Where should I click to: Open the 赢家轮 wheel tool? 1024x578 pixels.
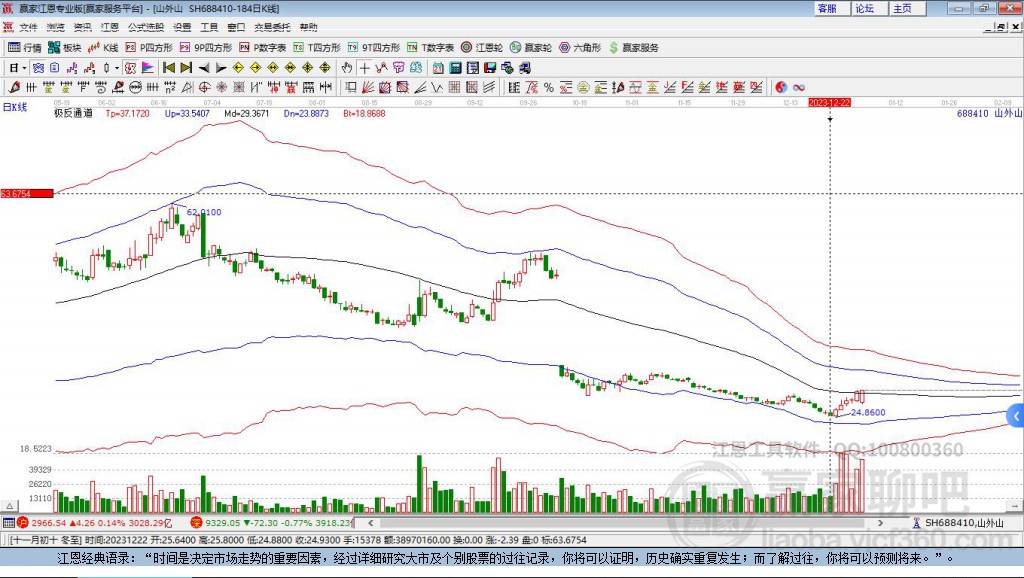(x=531, y=48)
